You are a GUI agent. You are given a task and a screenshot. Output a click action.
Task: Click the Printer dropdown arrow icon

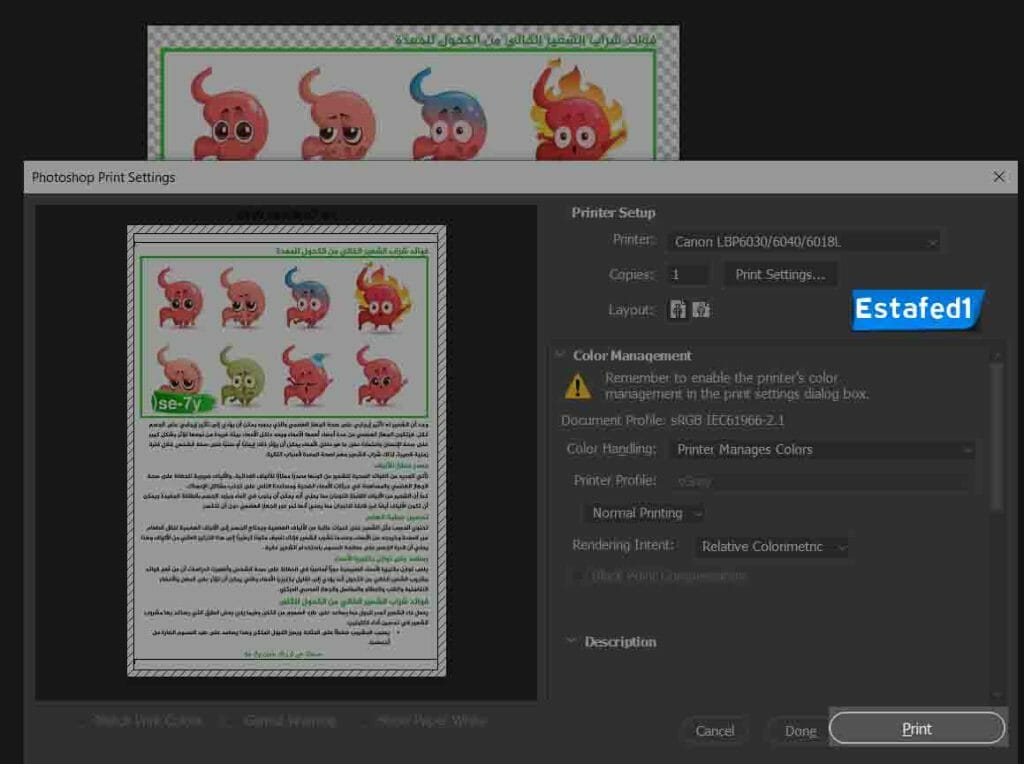point(931,241)
